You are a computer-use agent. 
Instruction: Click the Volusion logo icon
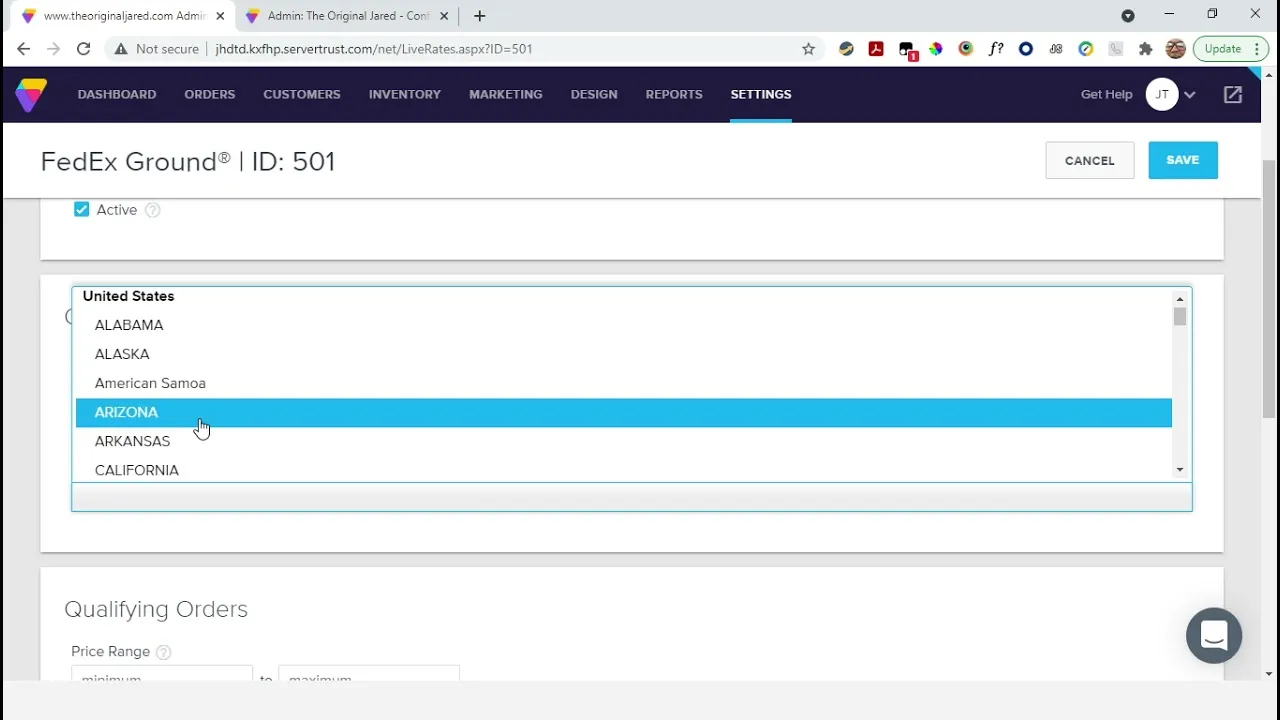[x=31, y=94]
